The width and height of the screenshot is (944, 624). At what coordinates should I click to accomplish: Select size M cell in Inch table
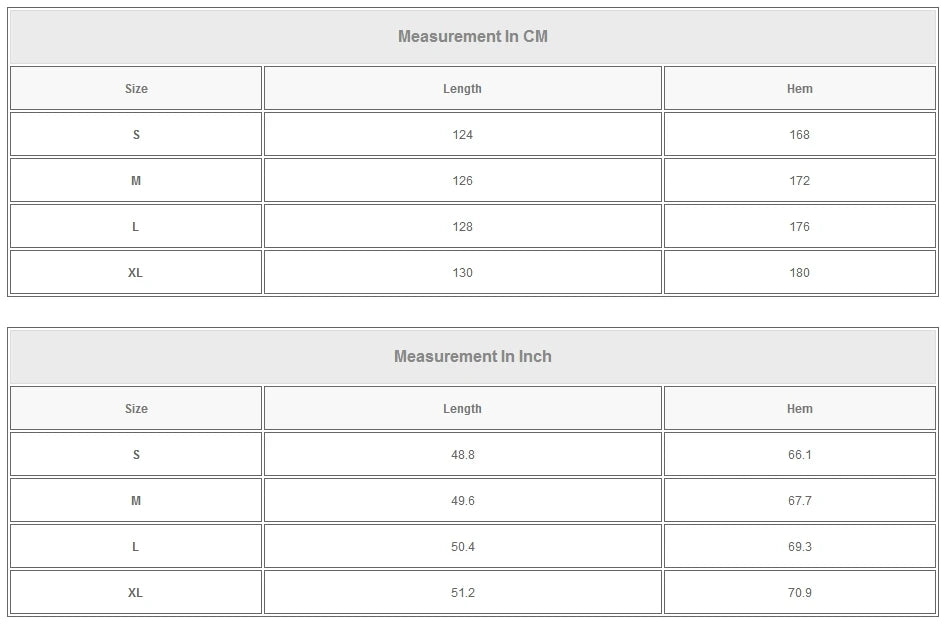pos(136,501)
